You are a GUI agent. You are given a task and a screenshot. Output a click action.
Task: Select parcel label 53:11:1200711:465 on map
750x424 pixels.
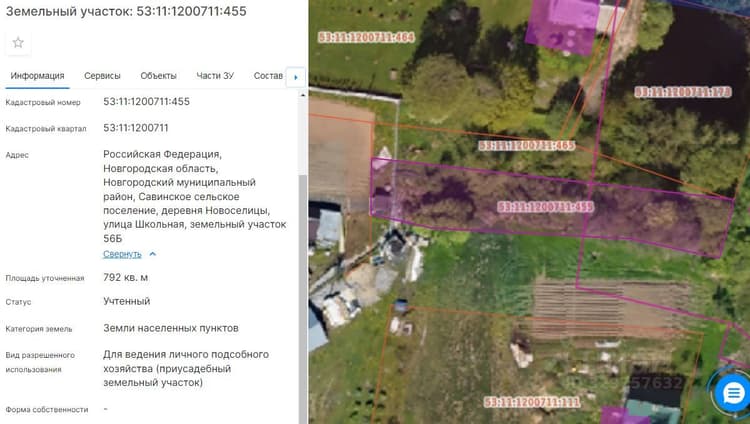pos(527,145)
